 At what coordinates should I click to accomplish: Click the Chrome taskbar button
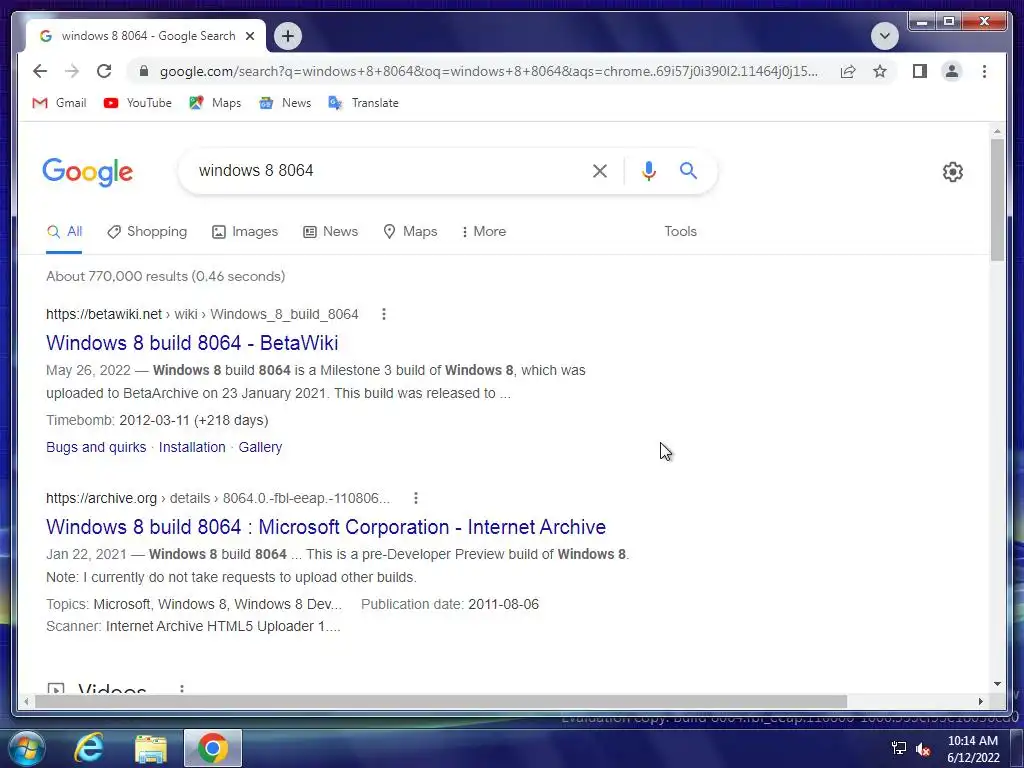click(212, 748)
